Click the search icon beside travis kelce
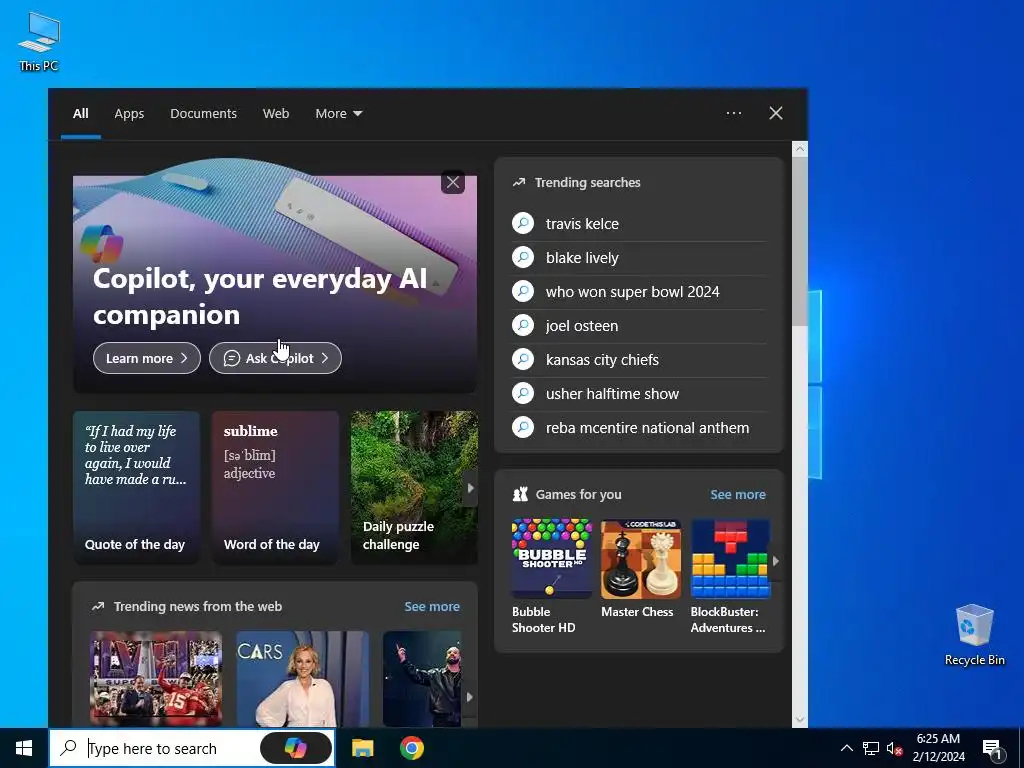1024x768 pixels. click(523, 223)
